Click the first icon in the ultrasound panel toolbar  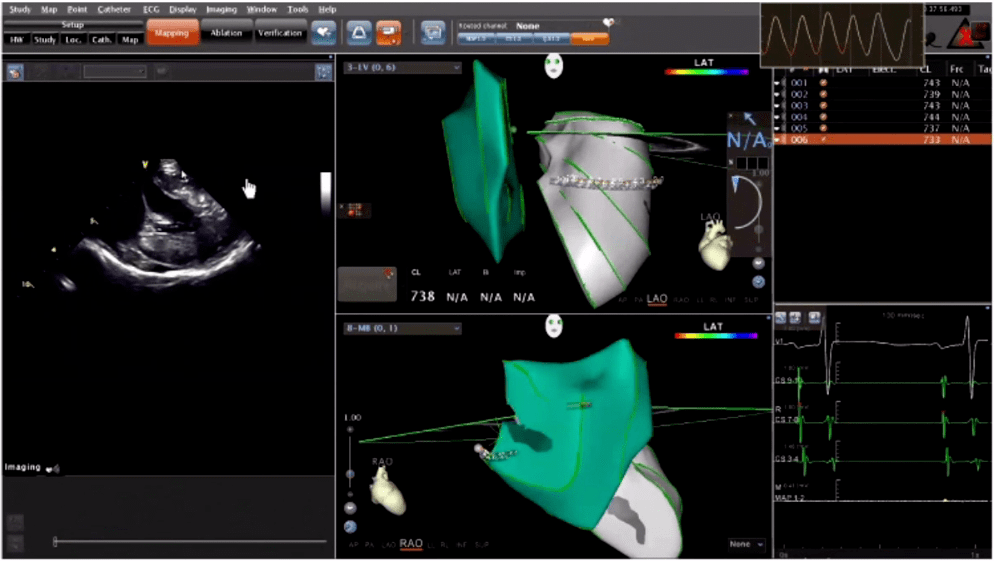click(x=15, y=72)
